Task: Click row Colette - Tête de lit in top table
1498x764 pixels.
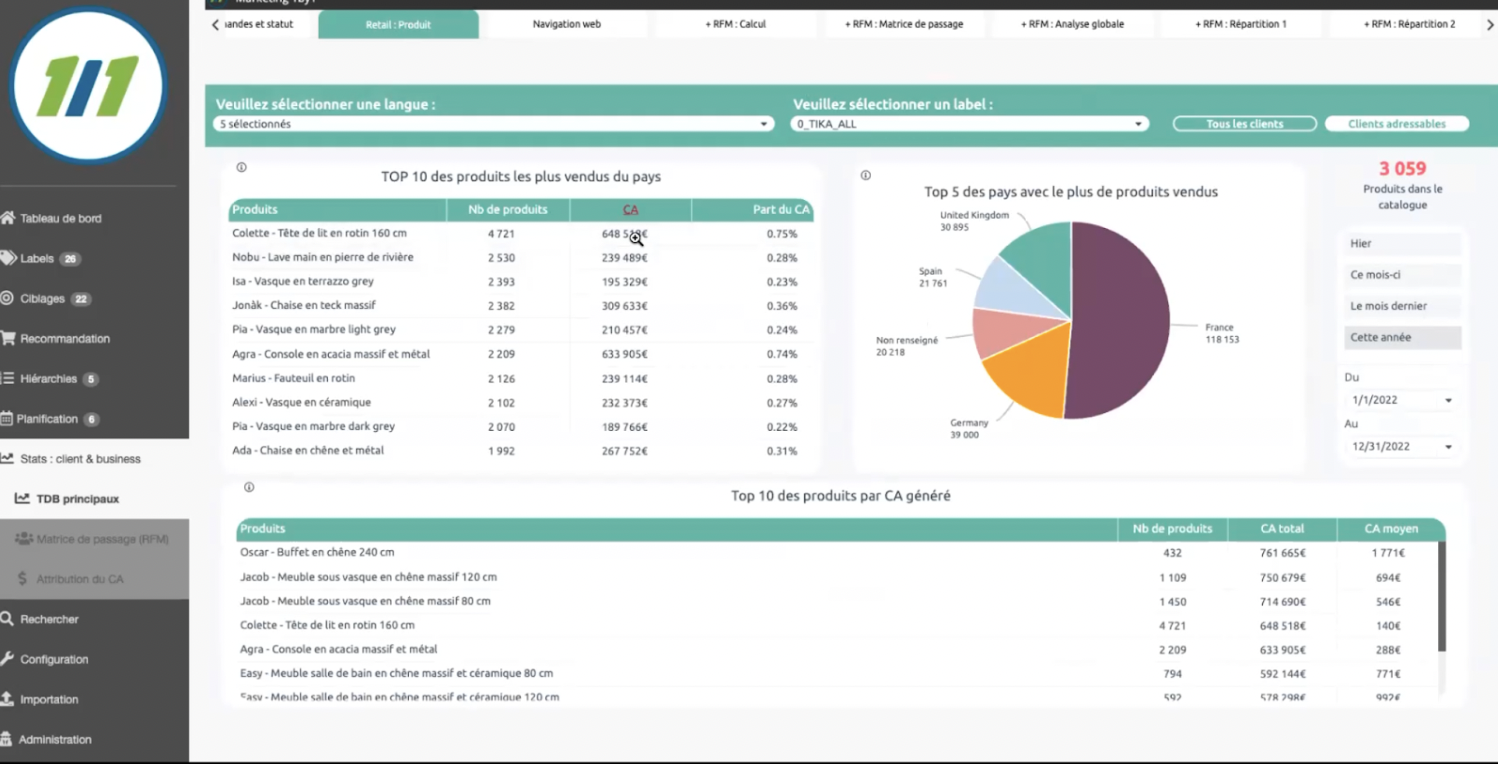Action: (521, 234)
